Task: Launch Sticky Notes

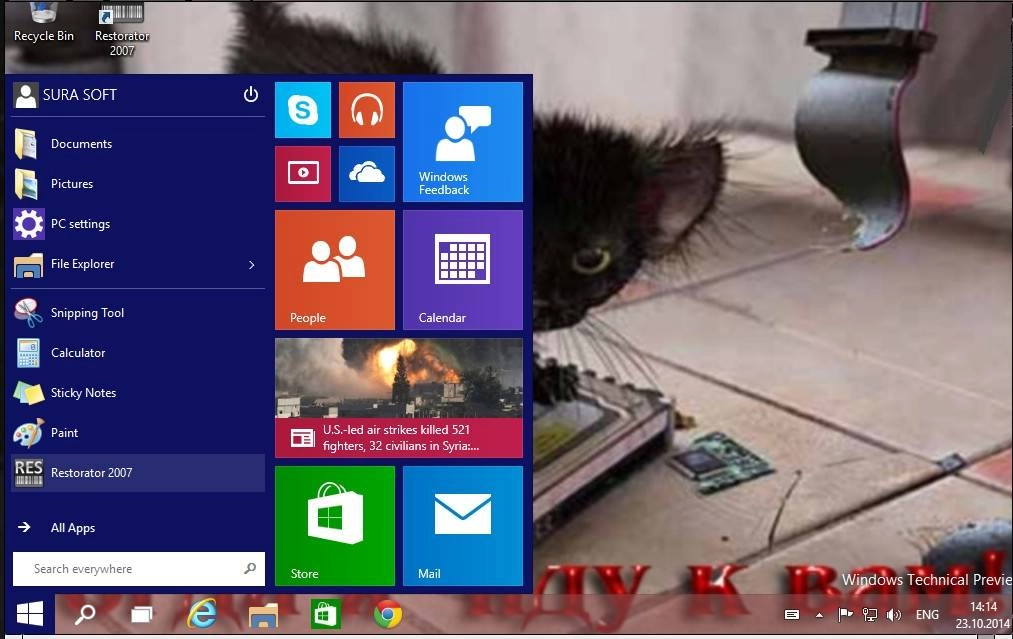Action: point(138,393)
